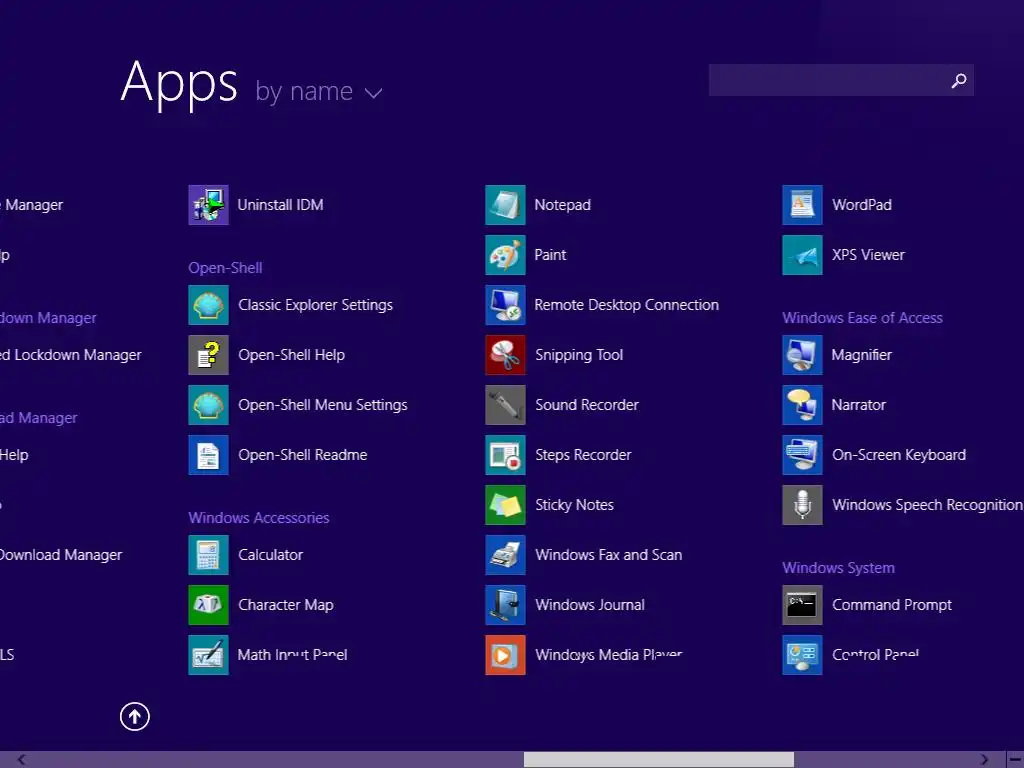The width and height of the screenshot is (1024, 768).
Task: Launch the Notepad icon
Action: point(505,205)
